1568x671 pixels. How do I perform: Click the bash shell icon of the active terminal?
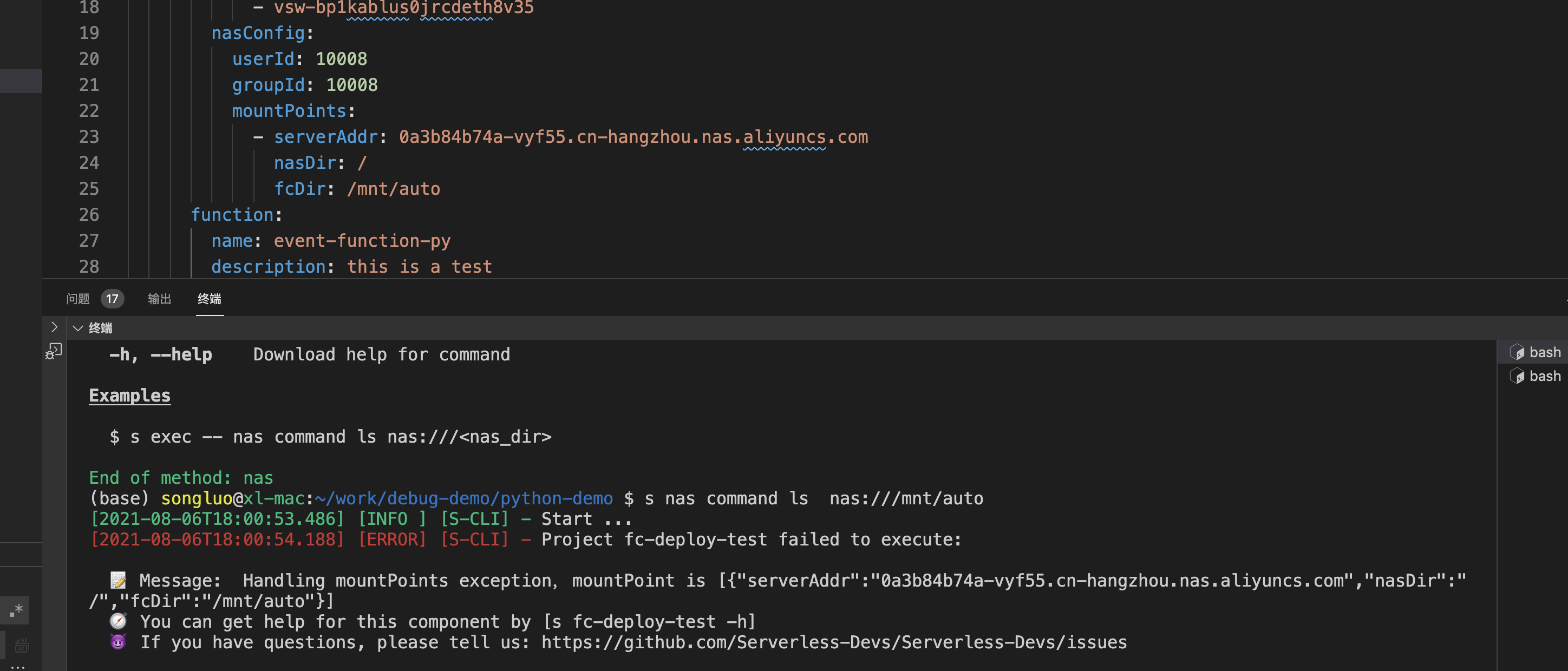pos(1517,352)
